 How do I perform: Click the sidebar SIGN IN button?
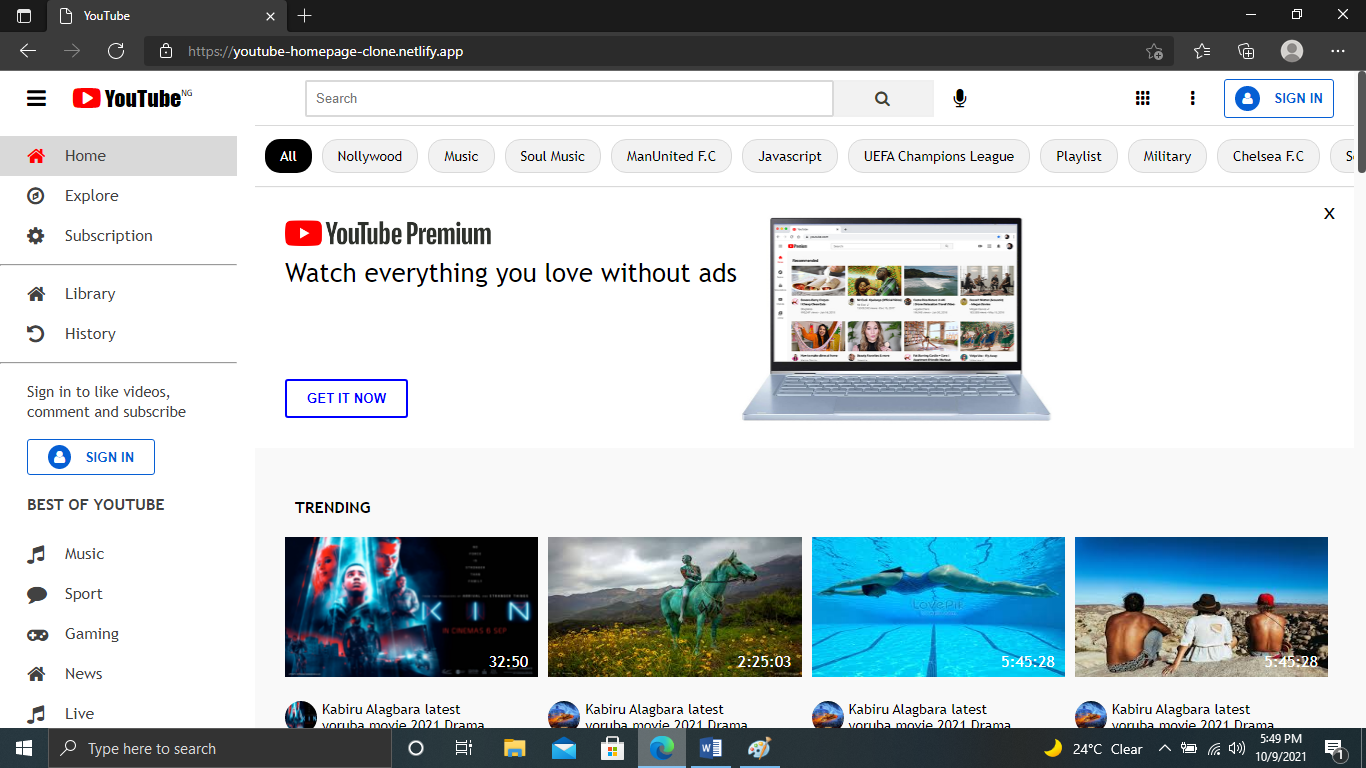click(91, 457)
